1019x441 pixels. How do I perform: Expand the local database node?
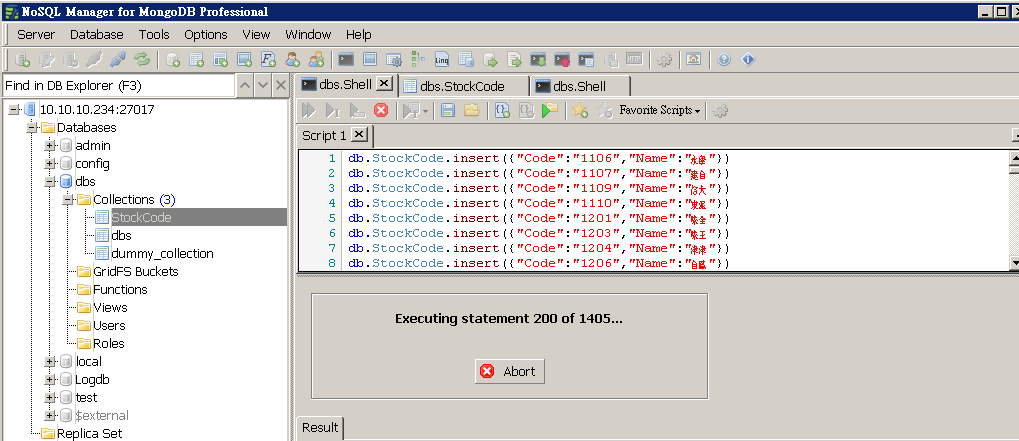click(49, 361)
